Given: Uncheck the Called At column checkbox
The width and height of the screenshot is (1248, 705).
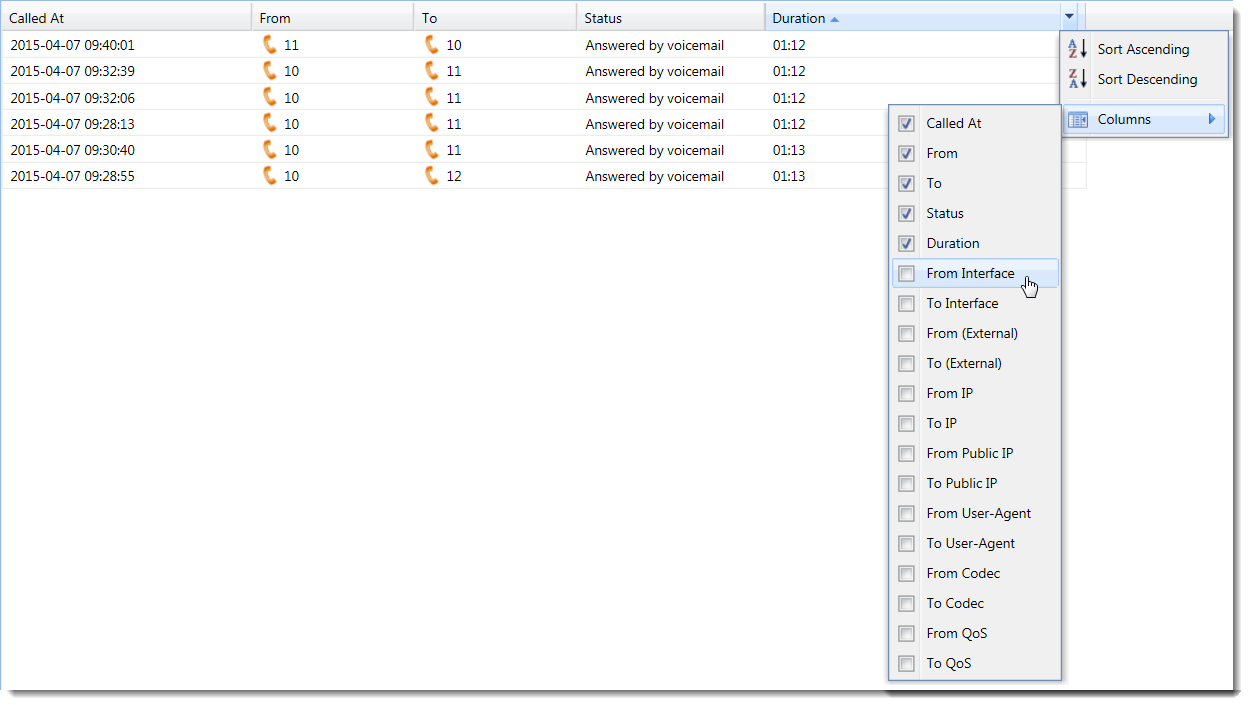Looking at the screenshot, I should point(906,124).
